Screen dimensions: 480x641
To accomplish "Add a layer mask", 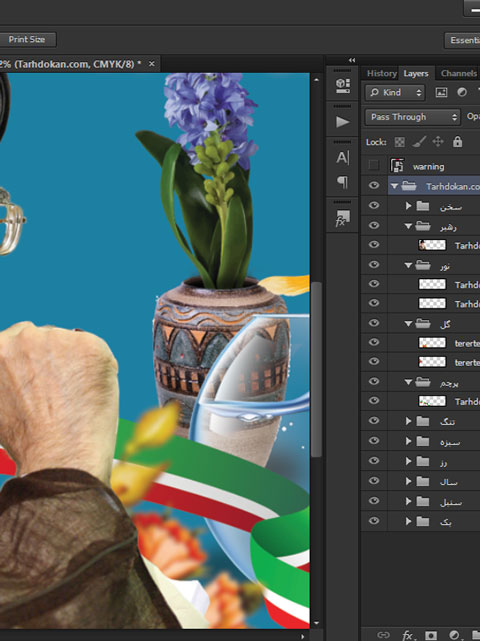I will (x=431, y=635).
